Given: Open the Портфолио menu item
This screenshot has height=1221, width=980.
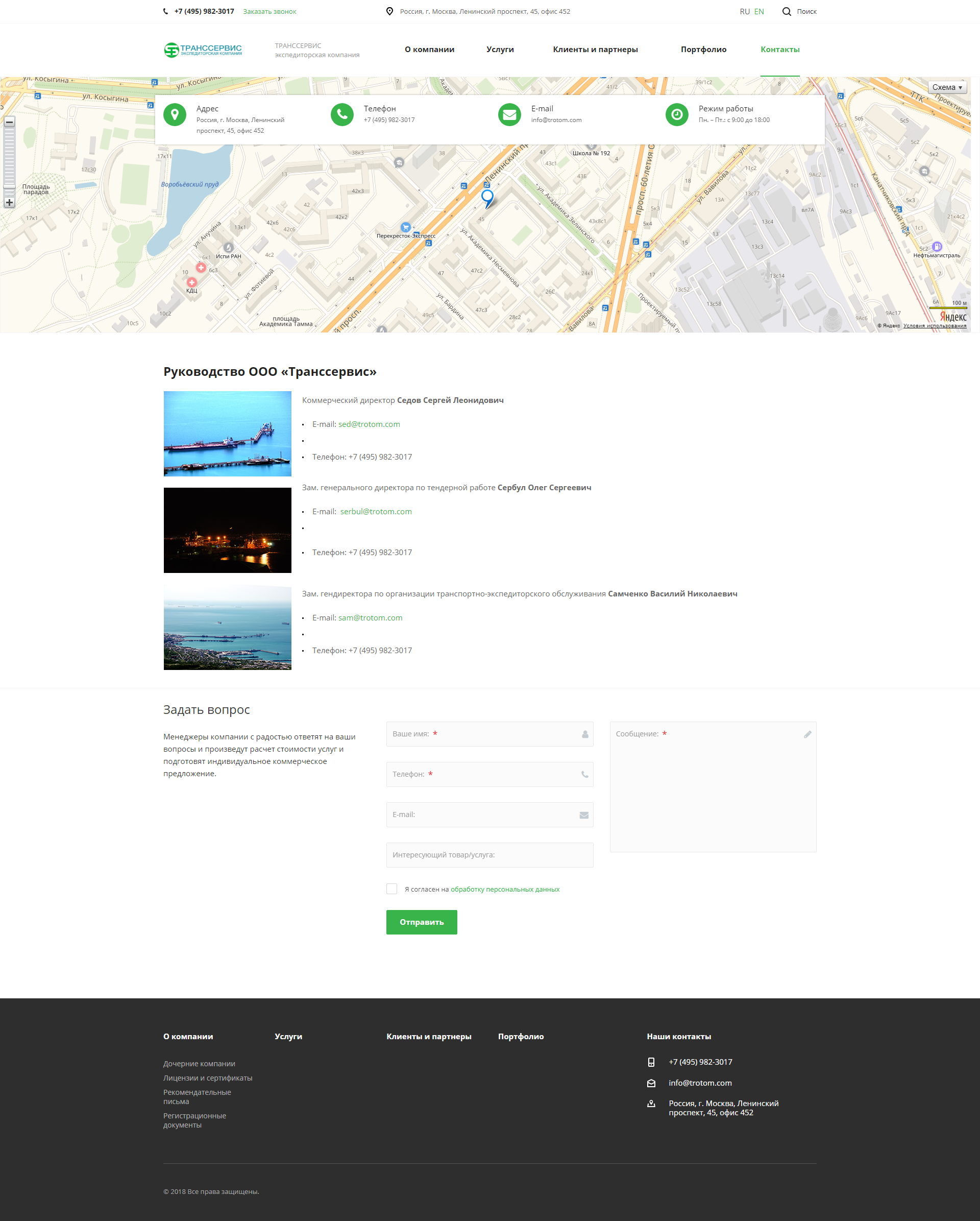Looking at the screenshot, I should click(703, 49).
